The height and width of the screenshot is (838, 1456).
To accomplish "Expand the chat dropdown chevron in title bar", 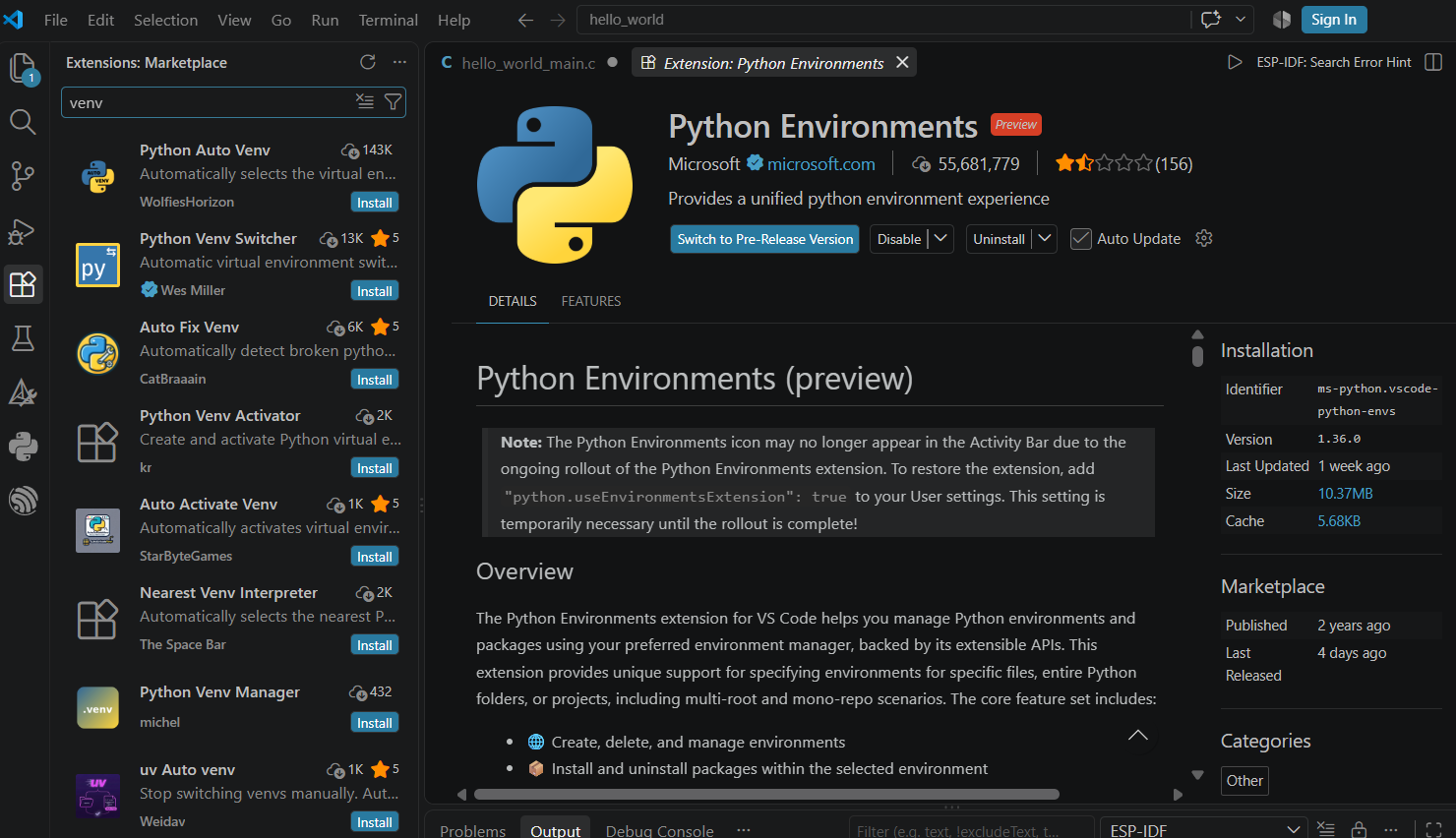I will click(1241, 19).
